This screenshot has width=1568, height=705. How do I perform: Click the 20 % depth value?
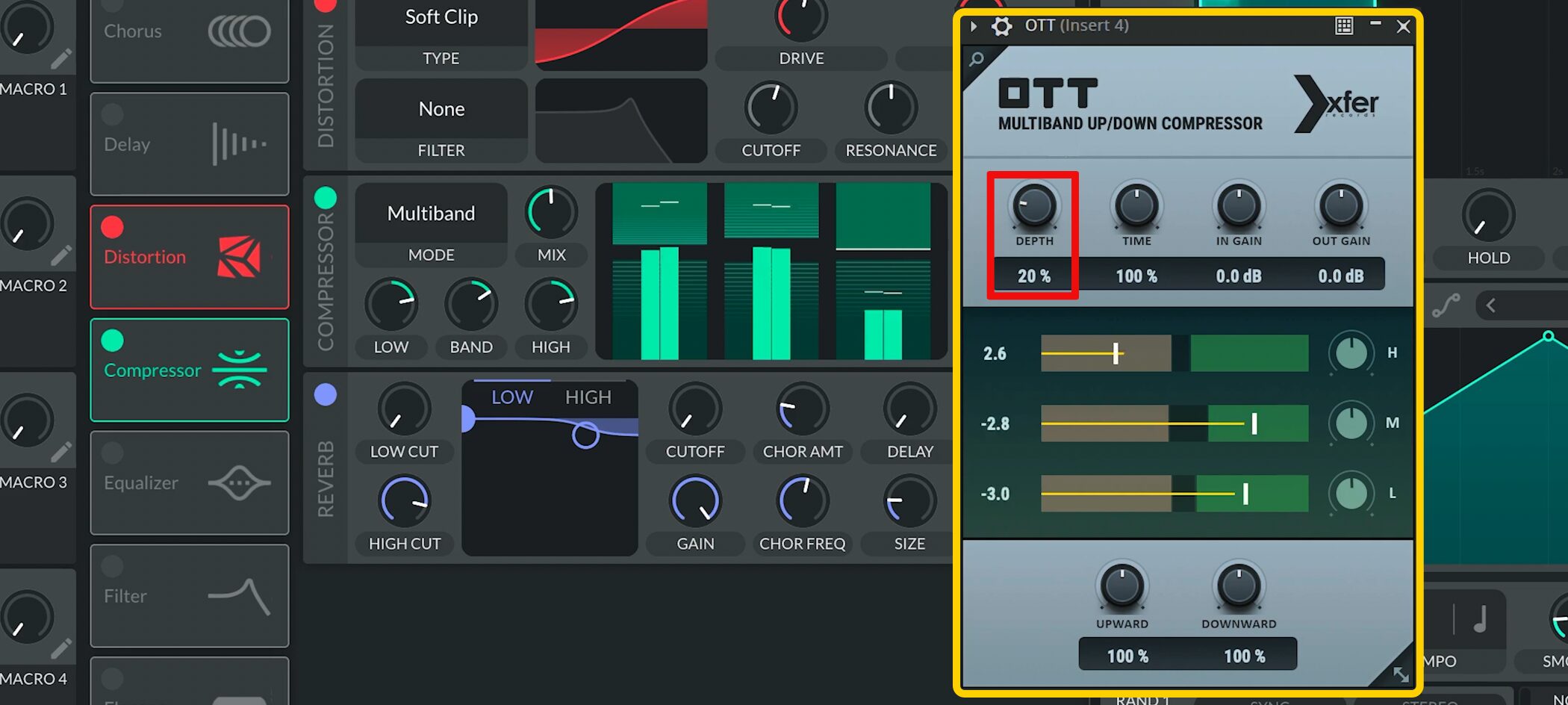(x=1034, y=276)
